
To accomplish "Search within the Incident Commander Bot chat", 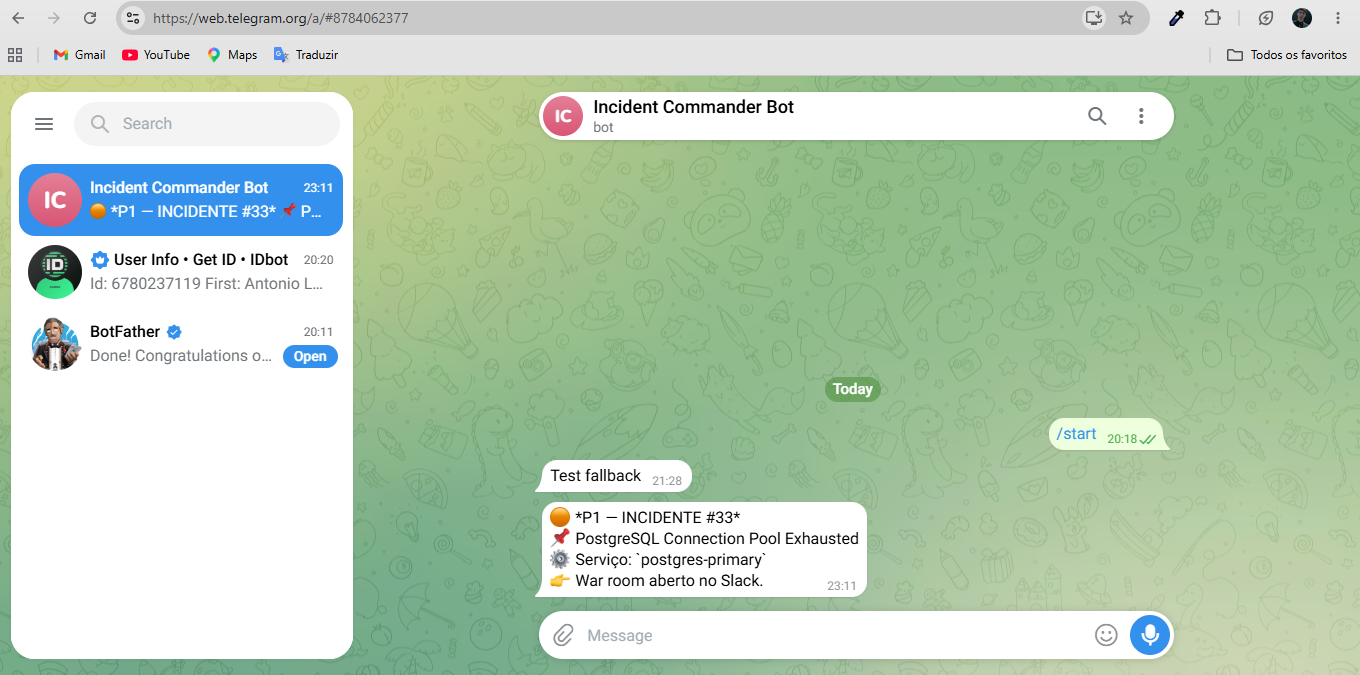I will tap(1097, 116).
